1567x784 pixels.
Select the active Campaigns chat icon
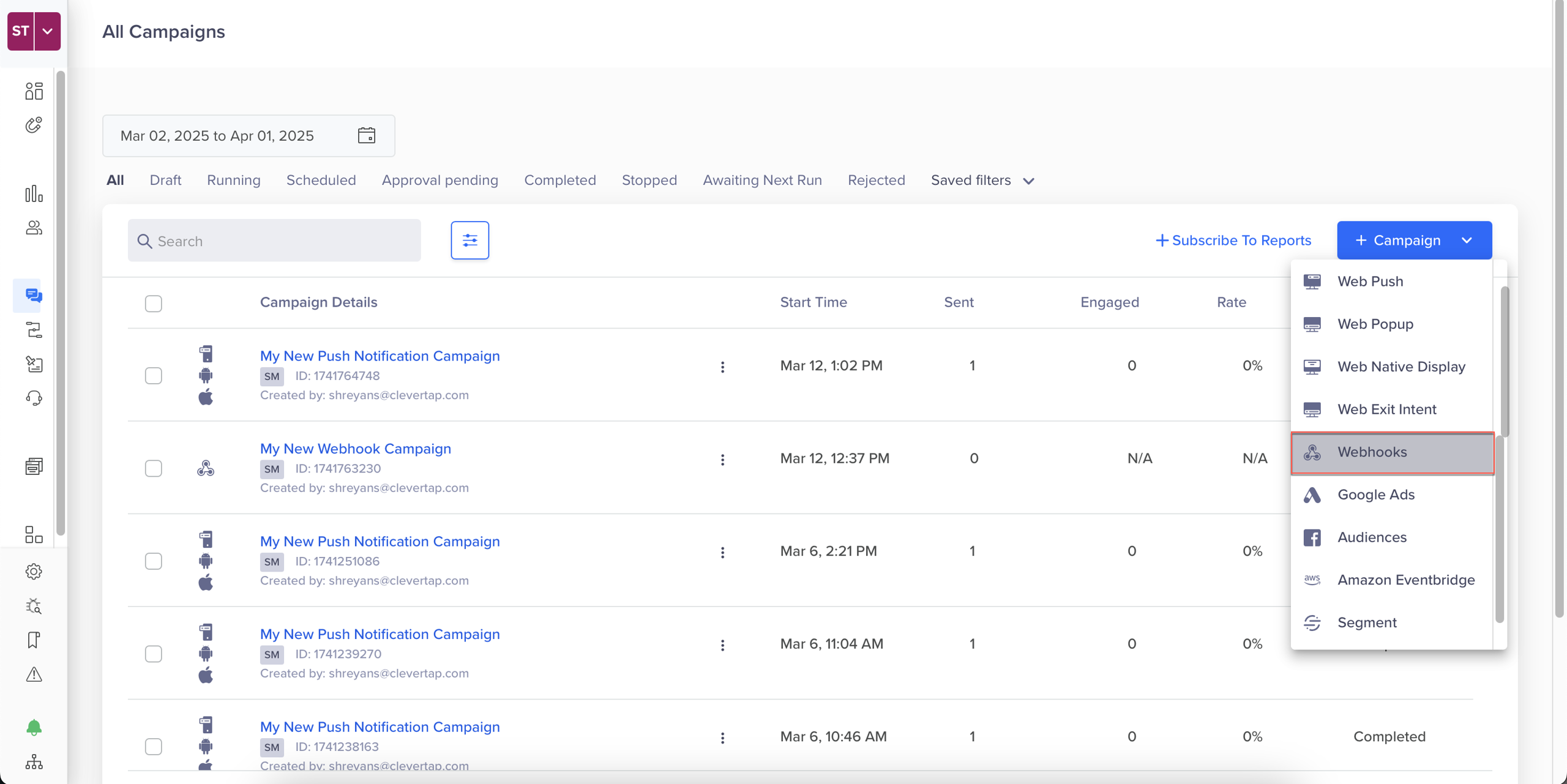coord(34,296)
